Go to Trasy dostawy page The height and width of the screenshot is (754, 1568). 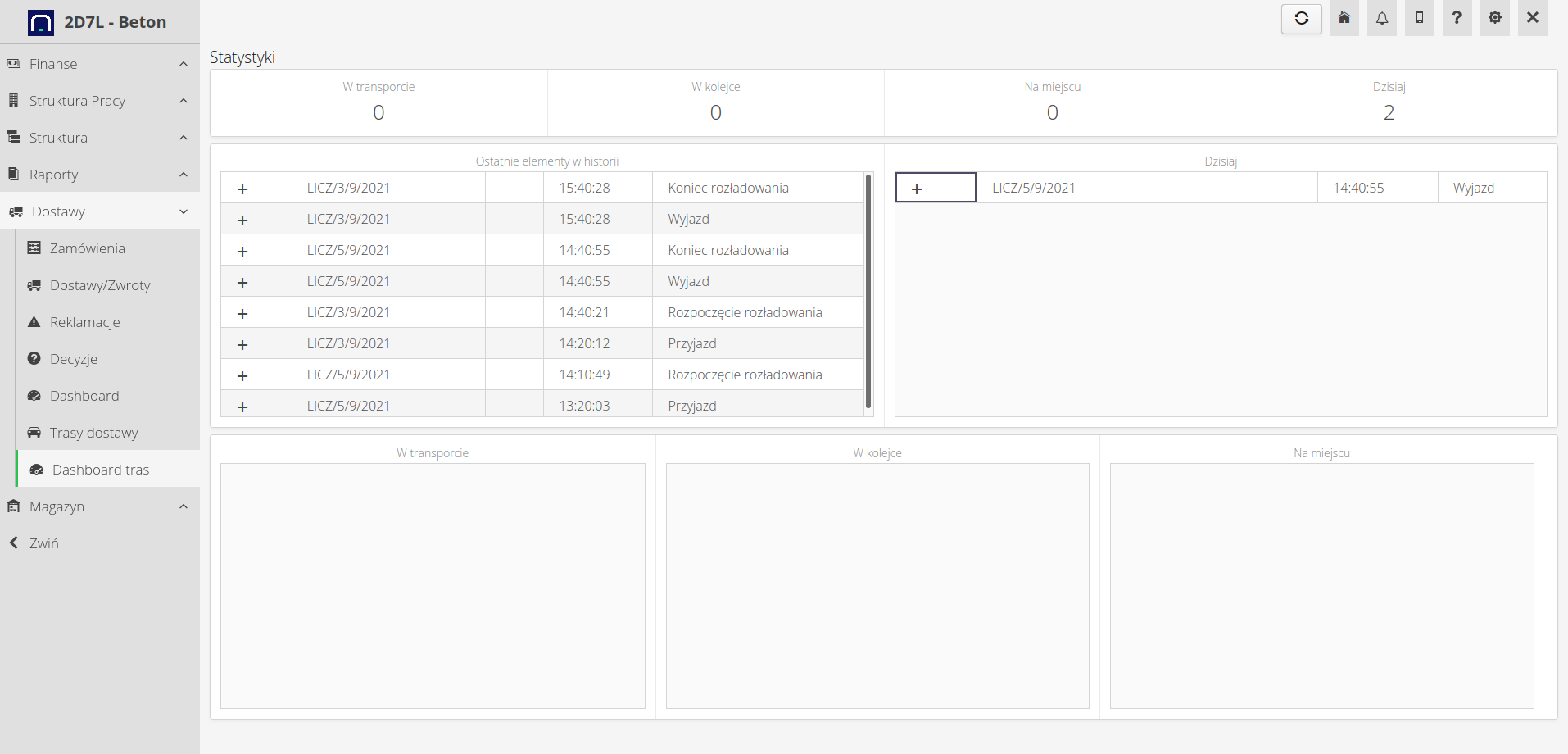click(x=93, y=433)
